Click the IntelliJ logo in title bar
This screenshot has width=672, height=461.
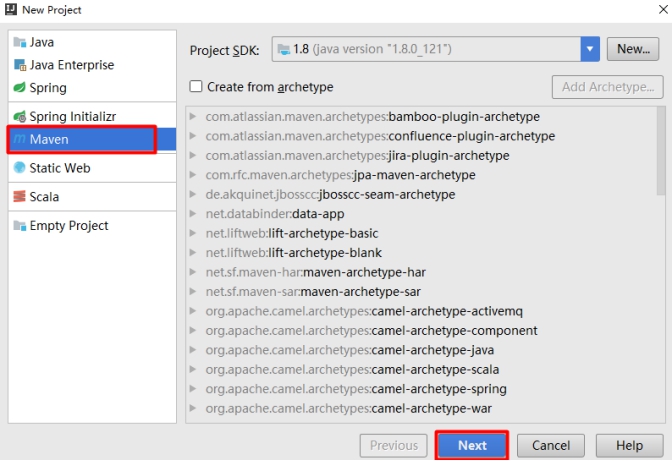click(11, 9)
